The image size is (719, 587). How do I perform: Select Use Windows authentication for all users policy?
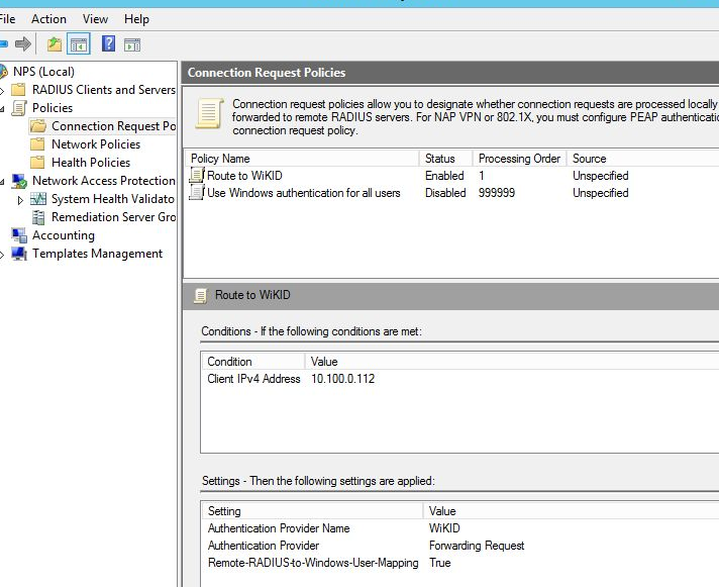303,193
